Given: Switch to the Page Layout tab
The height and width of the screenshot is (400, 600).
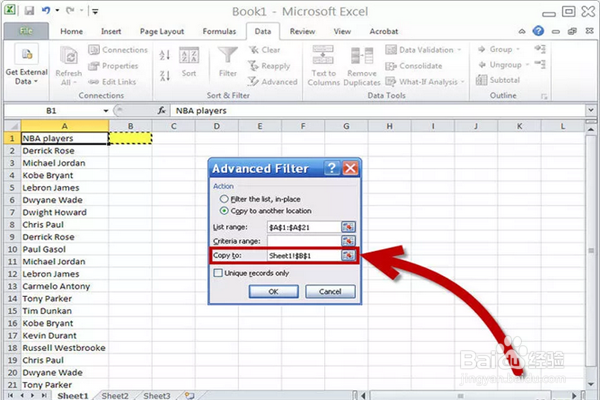Looking at the screenshot, I should pos(162,31).
